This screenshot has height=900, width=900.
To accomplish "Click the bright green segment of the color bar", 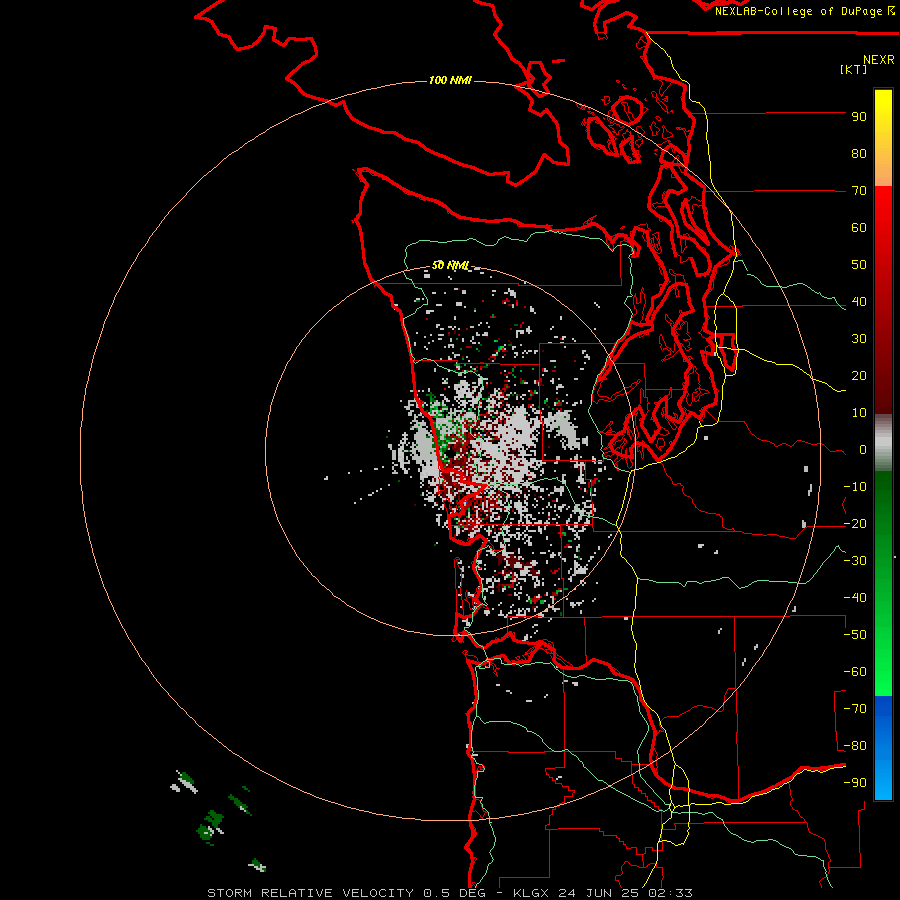I will coord(883,660).
